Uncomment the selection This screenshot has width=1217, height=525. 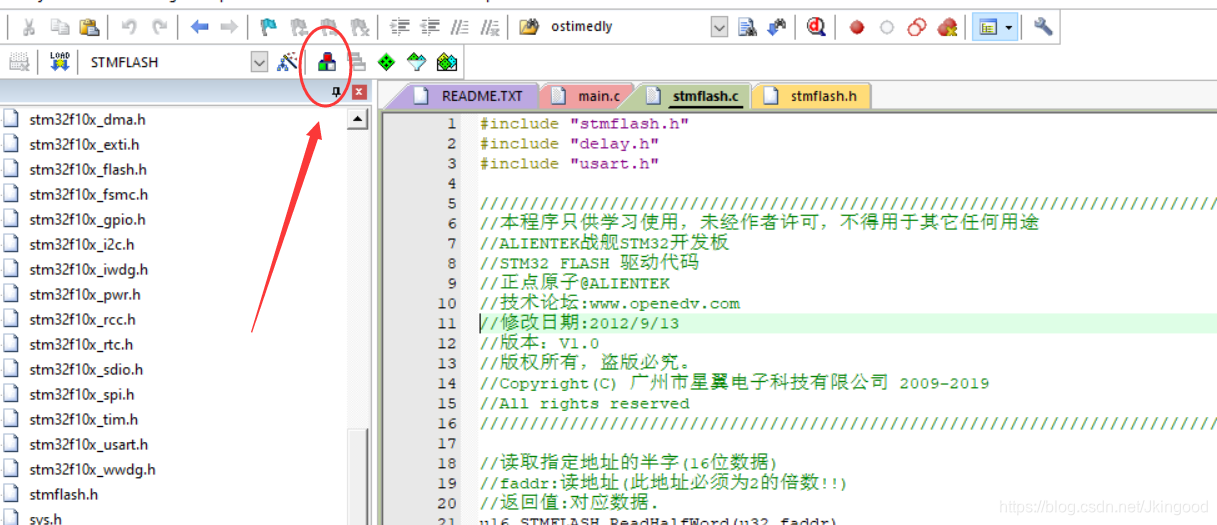[490, 27]
